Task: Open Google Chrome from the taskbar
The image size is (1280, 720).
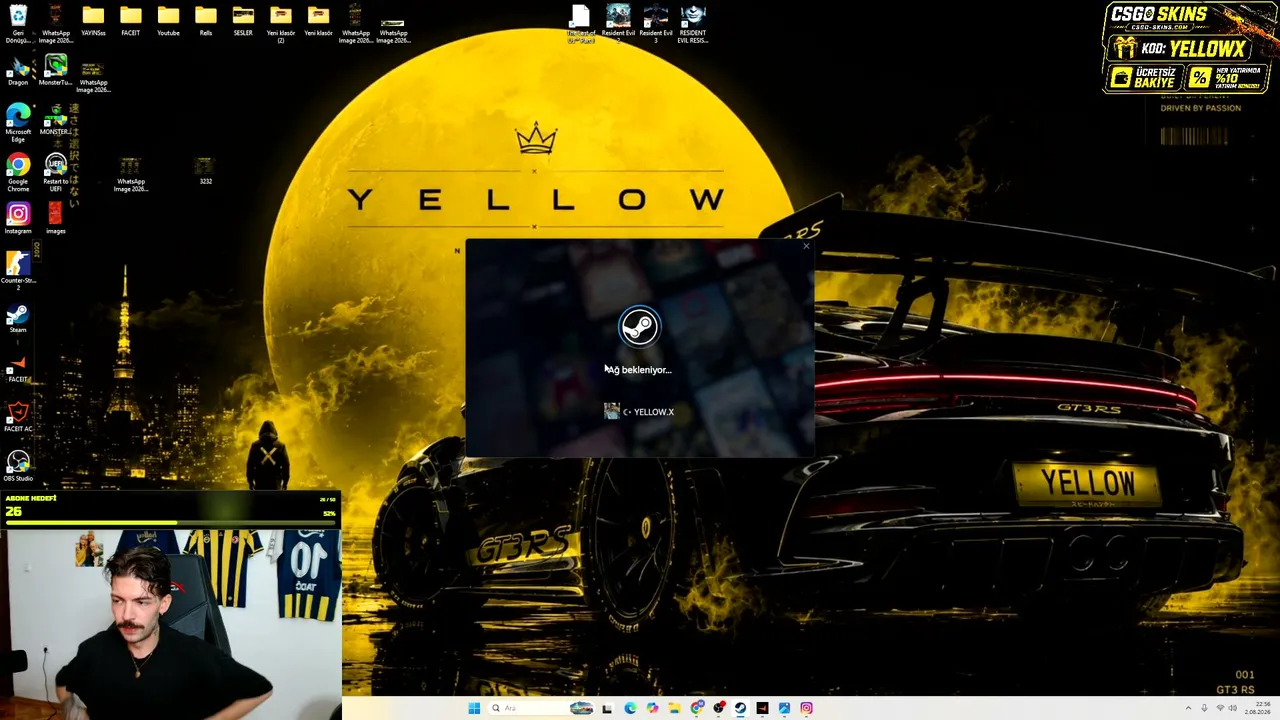Action: 696,708
